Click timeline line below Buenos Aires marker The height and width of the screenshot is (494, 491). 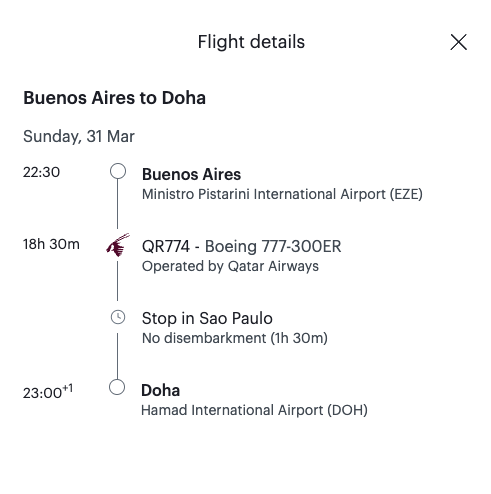pos(117,204)
